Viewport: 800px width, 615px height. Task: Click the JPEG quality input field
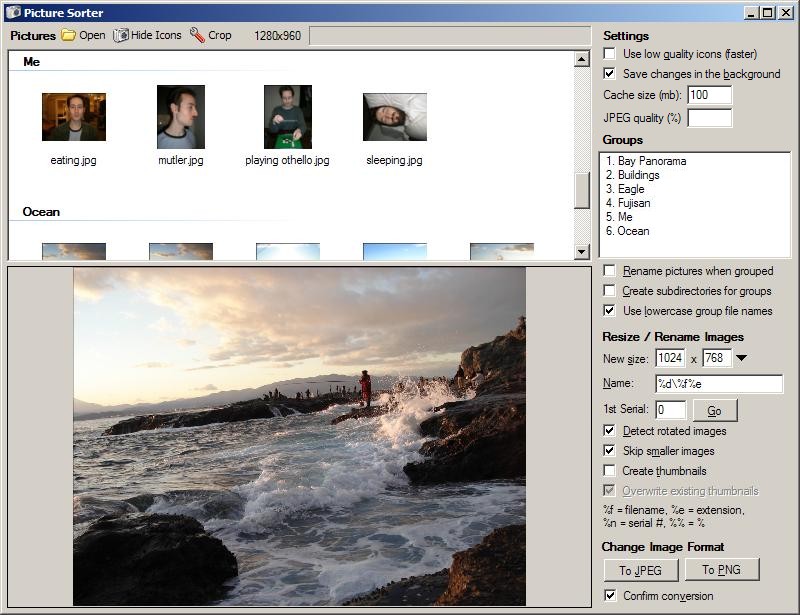pyautogui.click(x=709, y=118)
